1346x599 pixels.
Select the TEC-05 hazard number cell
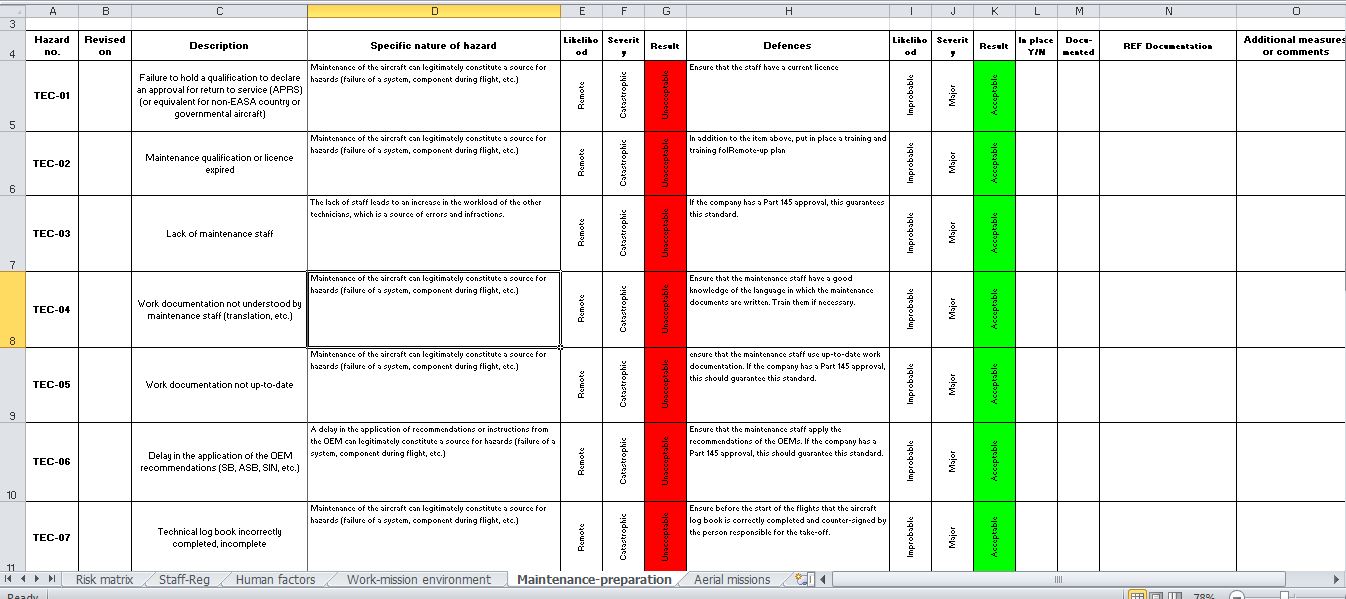click(x=52, y=385)
